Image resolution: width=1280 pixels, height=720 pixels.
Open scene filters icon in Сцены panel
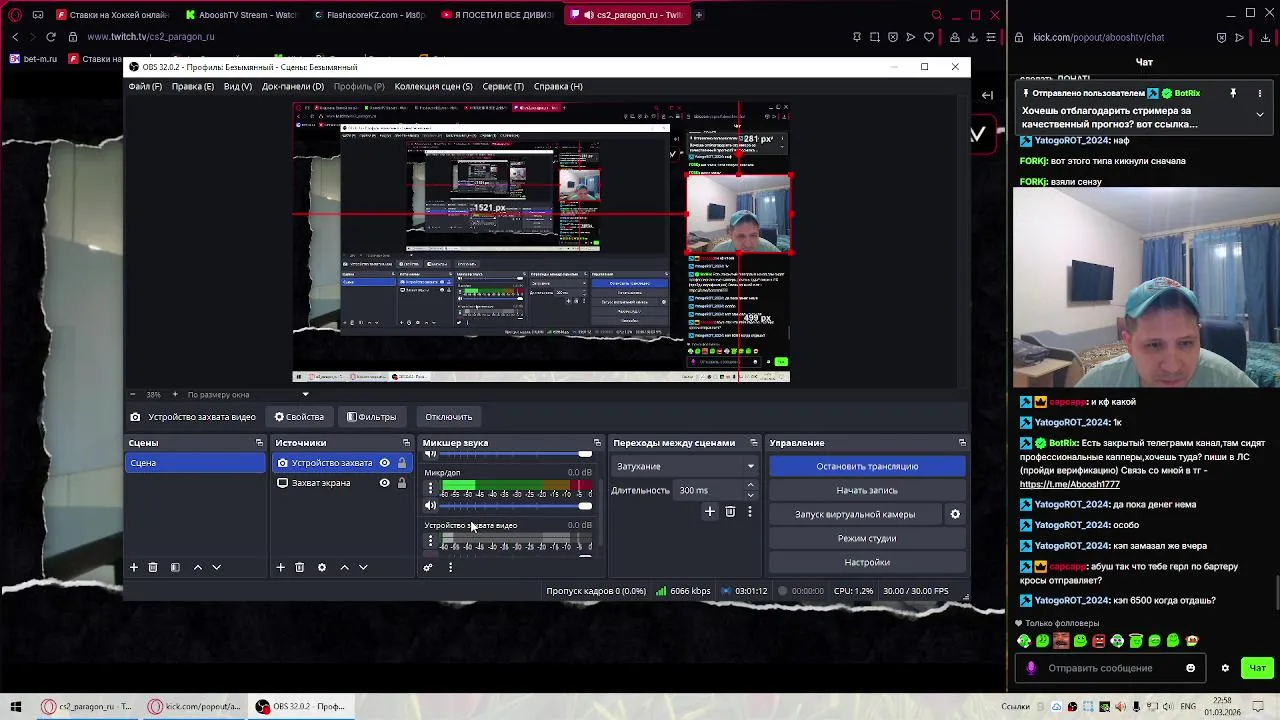click(x=175, y=567)
